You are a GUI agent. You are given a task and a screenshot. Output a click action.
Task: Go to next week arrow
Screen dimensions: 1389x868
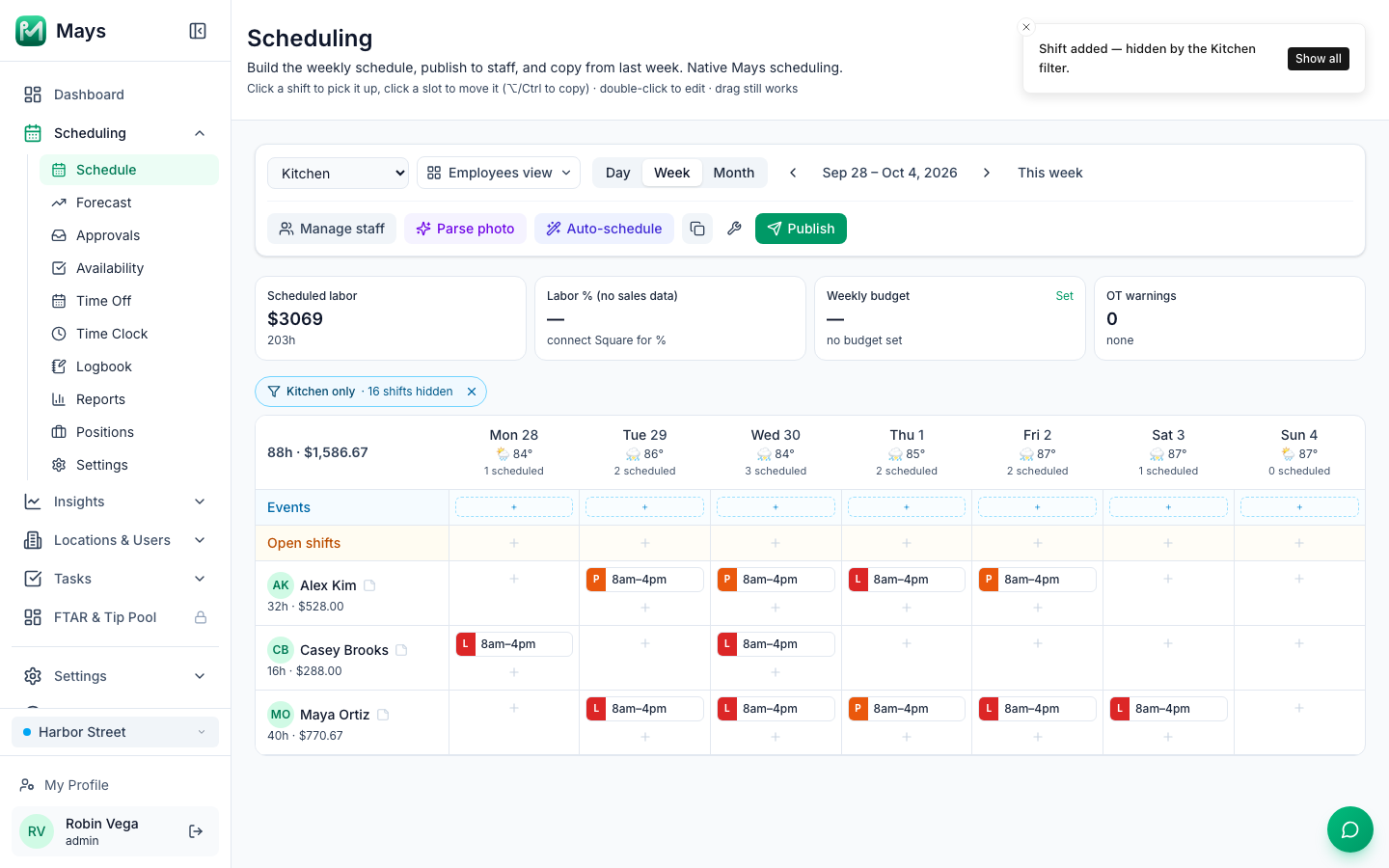986,173
